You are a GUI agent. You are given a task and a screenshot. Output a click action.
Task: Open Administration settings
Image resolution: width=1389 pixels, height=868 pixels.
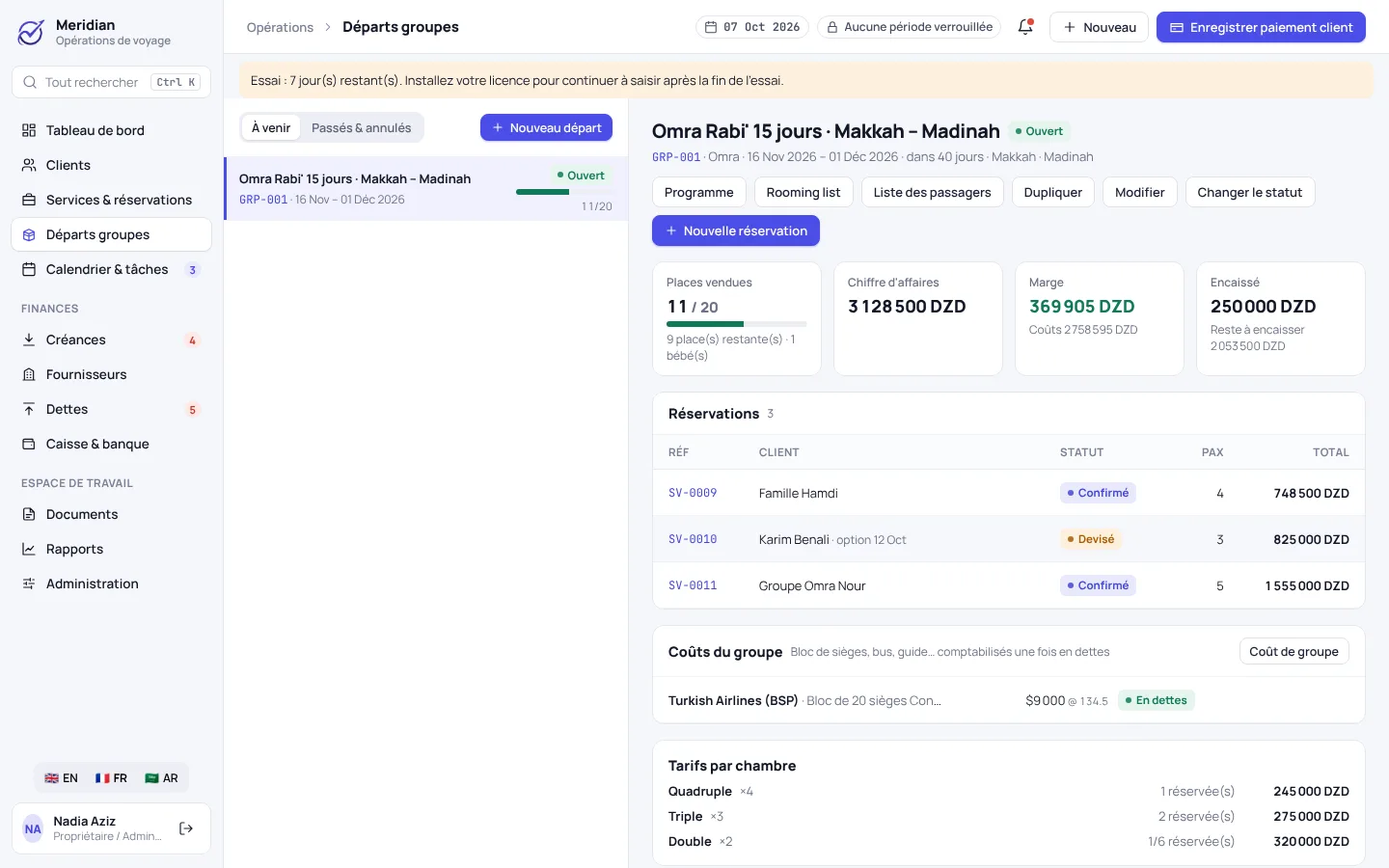pyautogui.click(x=111, y=583)
